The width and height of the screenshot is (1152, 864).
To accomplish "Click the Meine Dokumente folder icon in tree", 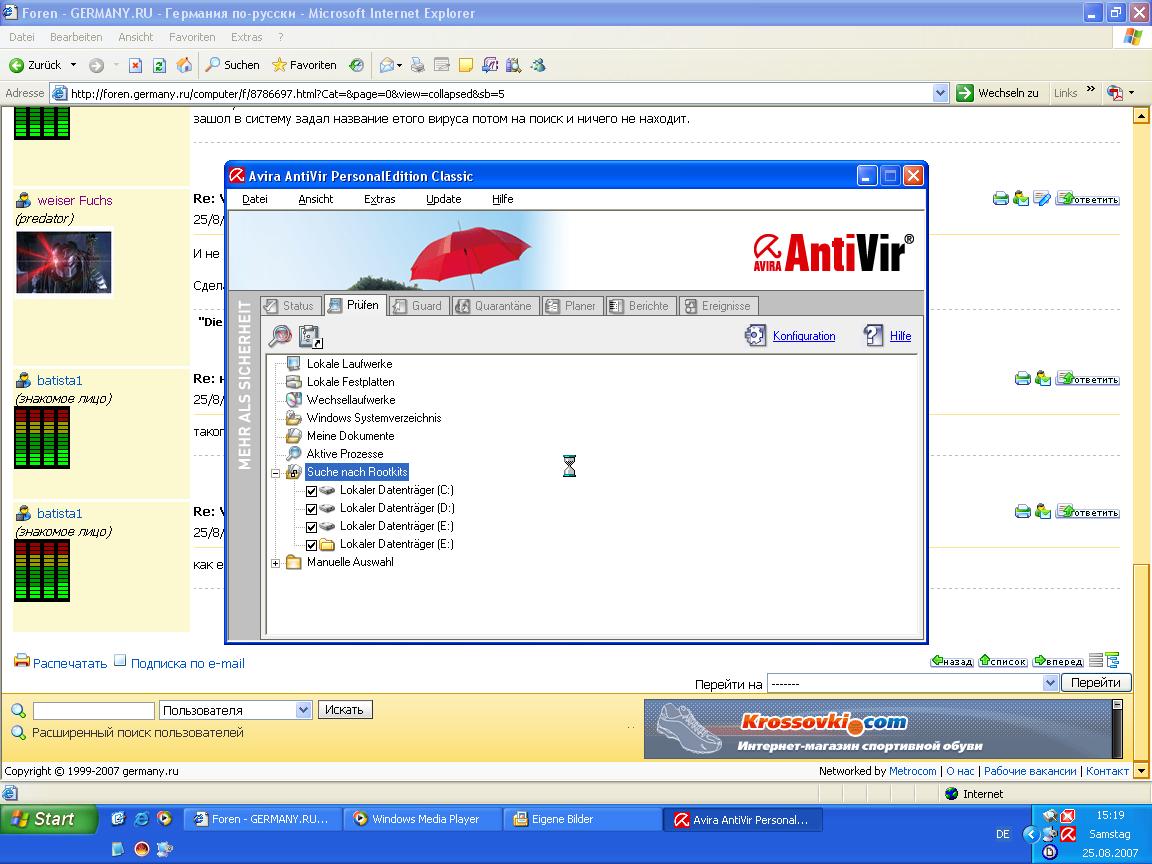I will pyautogui.click(x=294, y=436).
